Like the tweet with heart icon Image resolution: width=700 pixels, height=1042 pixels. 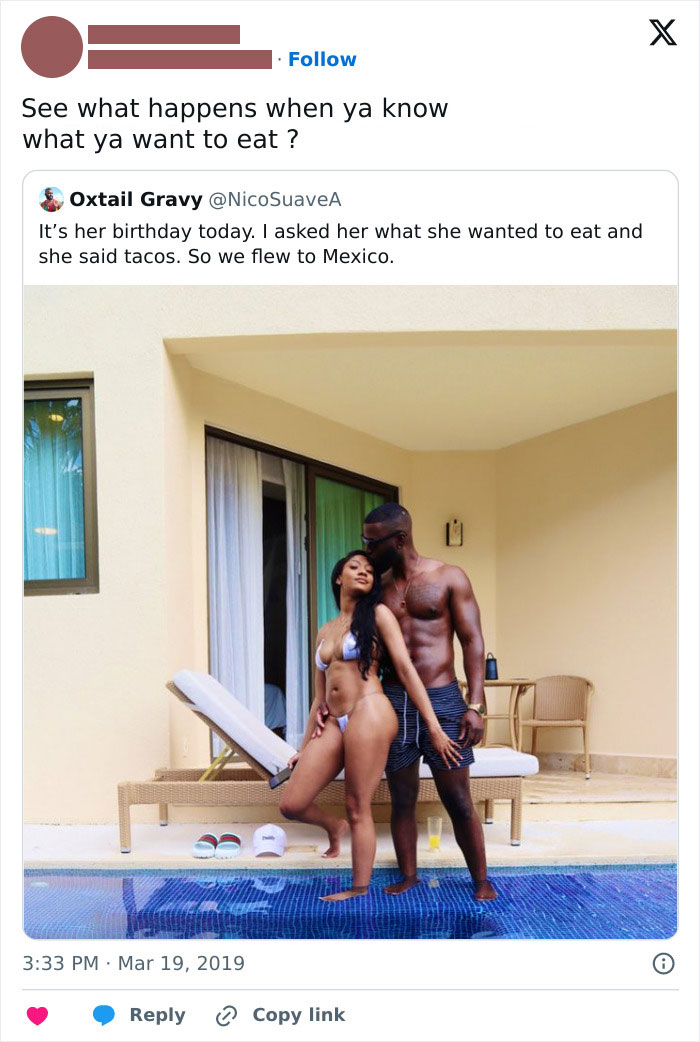click(x=37, y=1015)
